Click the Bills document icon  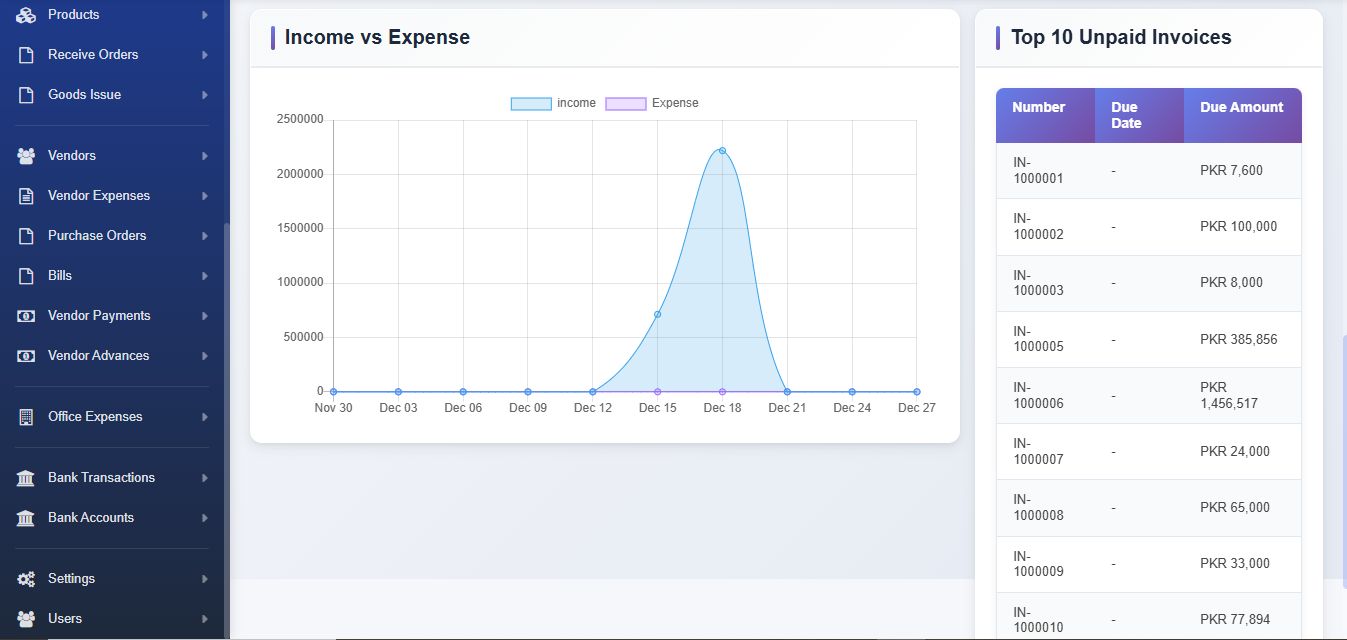26,276
